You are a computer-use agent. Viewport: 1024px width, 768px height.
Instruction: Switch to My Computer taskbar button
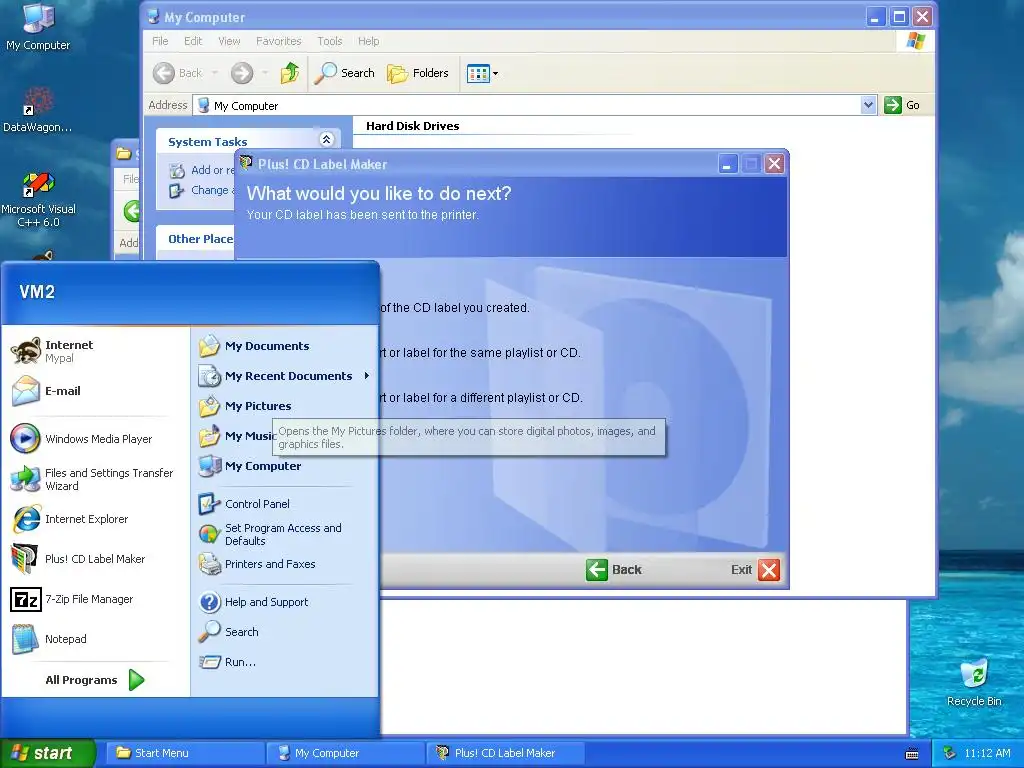pos(345,753)
